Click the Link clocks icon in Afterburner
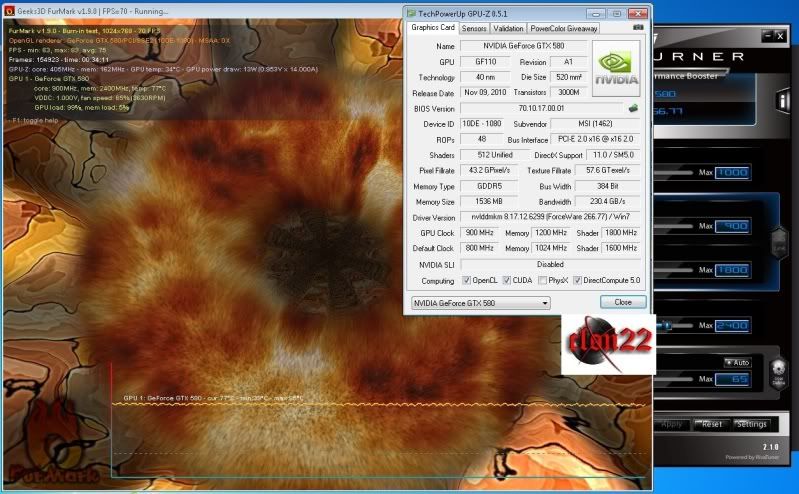This screenshot has height=494, width=799. coord(779,245)
